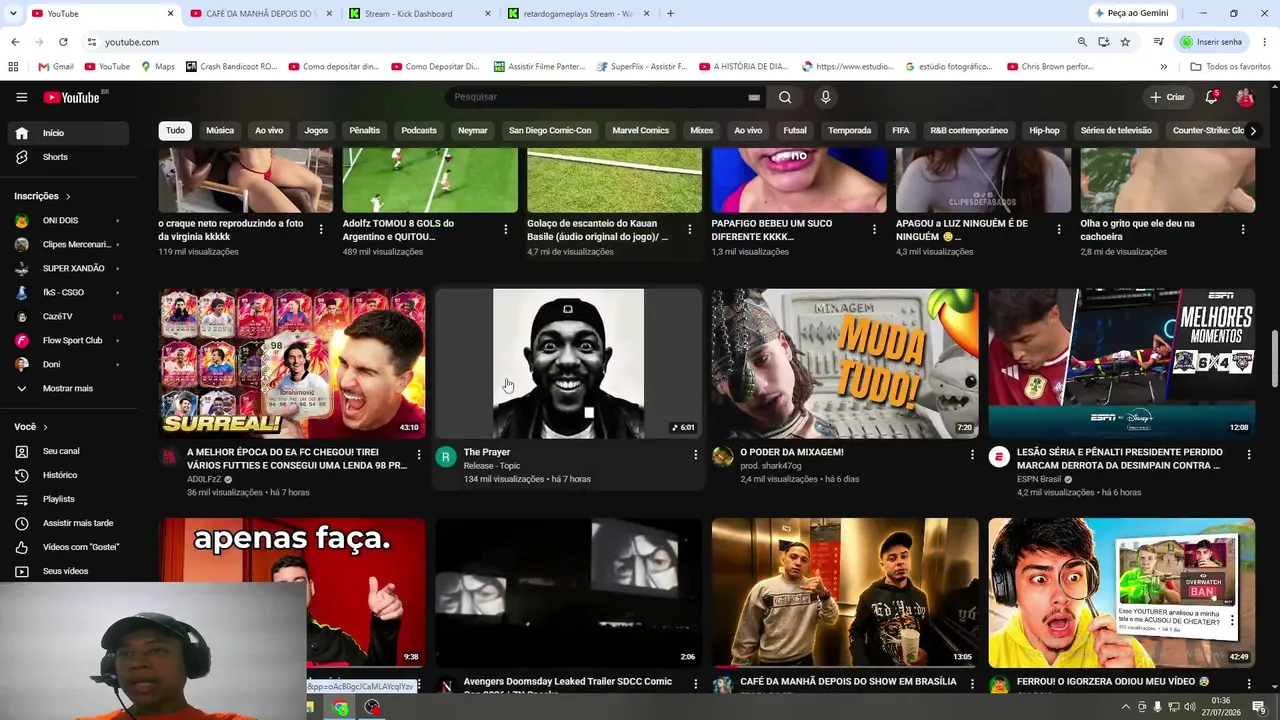Click the YouTube search input field
This screenshot has width=1280, height=720.
tap(600, 97)
